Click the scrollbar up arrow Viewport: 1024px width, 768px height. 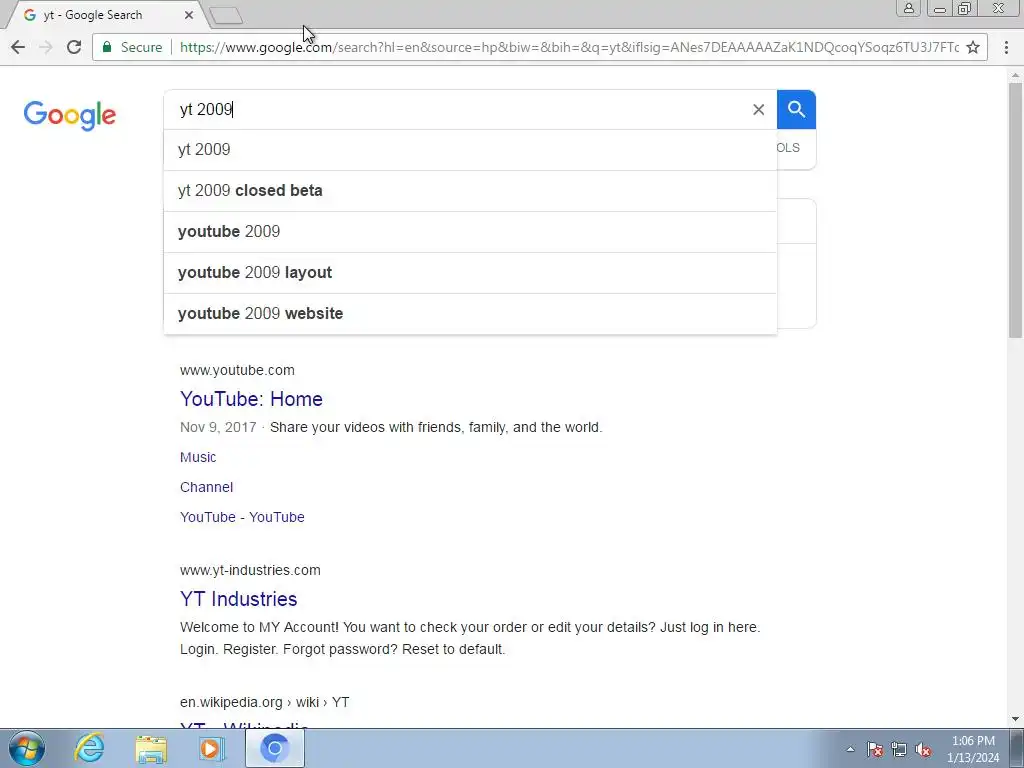pos(1015,74)
